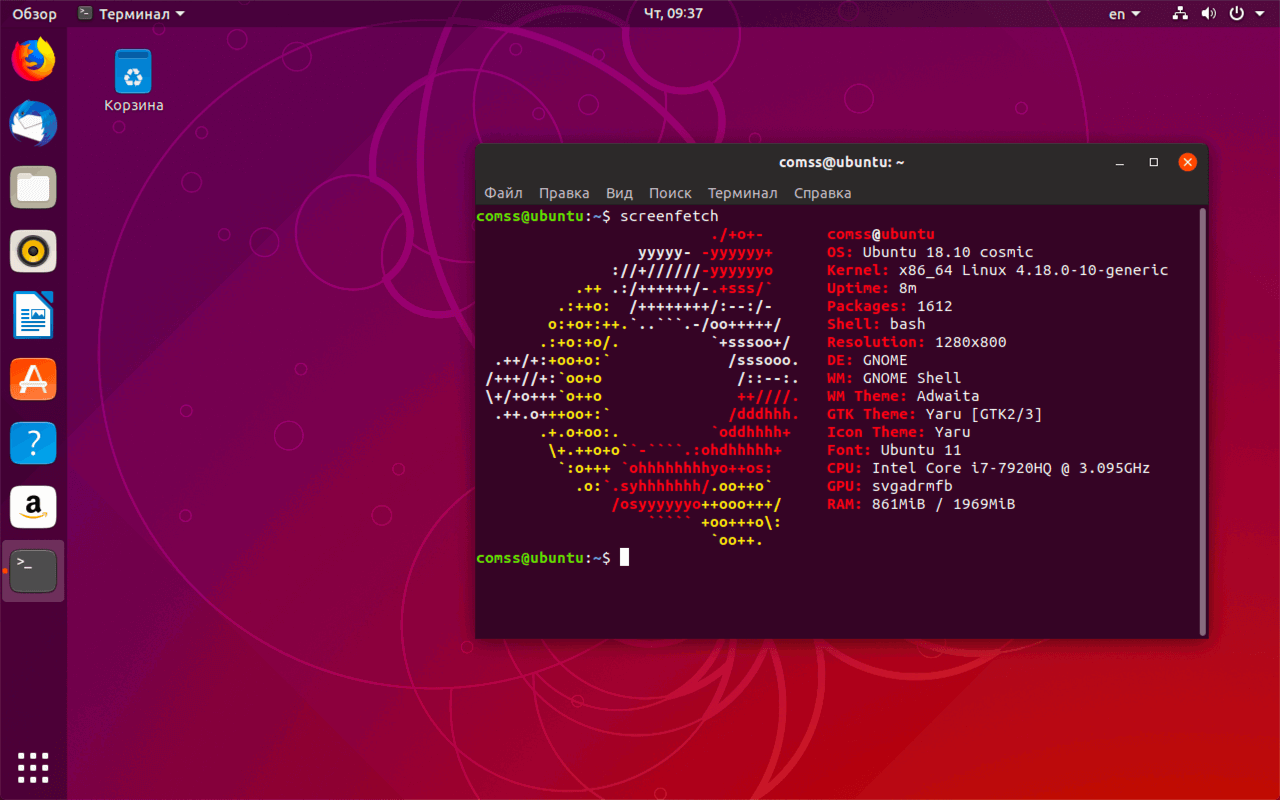Start Rhythmbox music player from the dock
Screen dimensions: 1280x800
(x=33, y=251)
